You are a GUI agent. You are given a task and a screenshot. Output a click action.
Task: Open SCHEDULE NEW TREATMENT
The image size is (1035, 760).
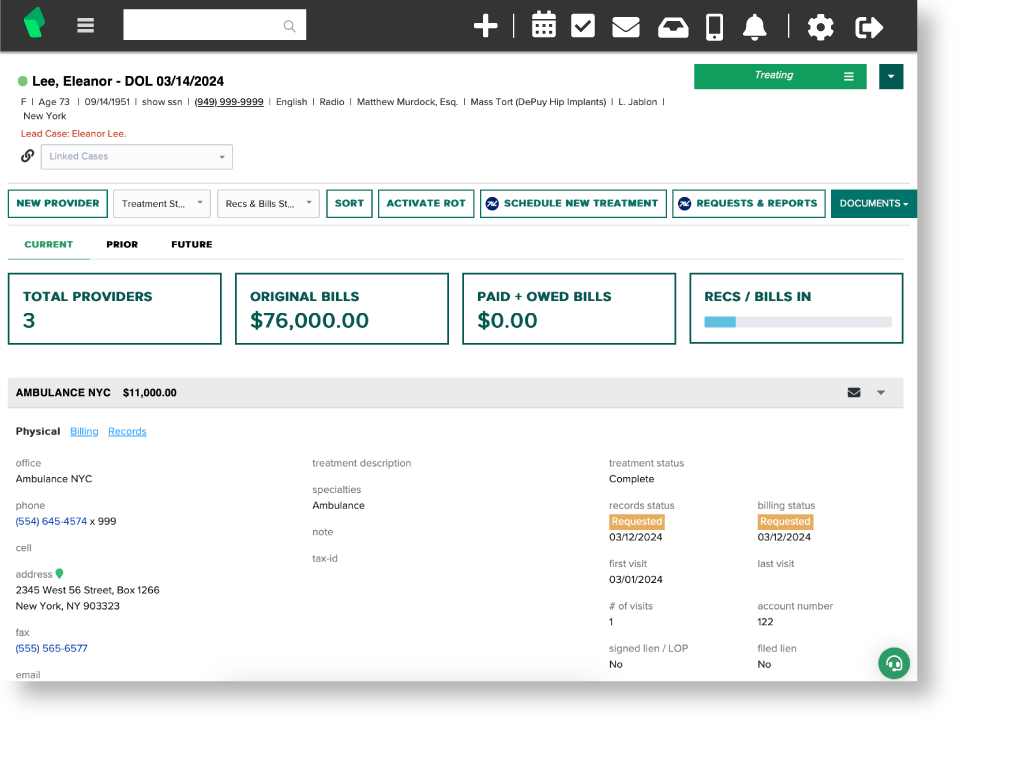573,203
